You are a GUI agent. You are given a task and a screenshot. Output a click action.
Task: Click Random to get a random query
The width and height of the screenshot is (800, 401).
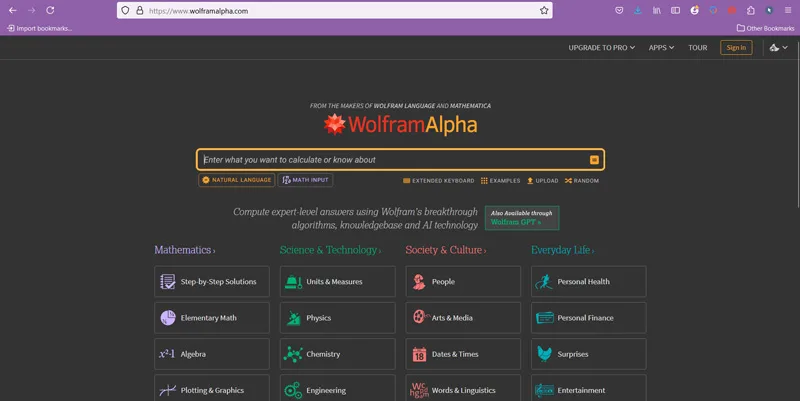click(582, 181)
